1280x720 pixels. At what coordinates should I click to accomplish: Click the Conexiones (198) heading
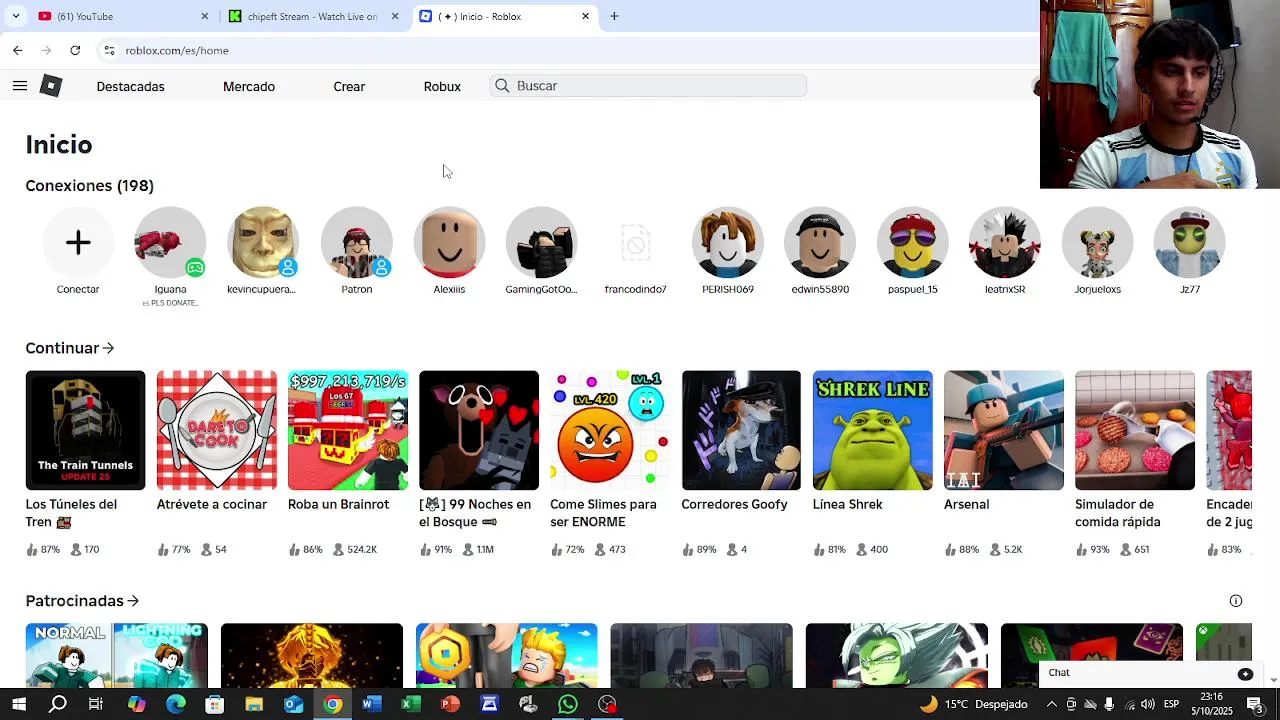pyautogui.click(x=89, y=186)
